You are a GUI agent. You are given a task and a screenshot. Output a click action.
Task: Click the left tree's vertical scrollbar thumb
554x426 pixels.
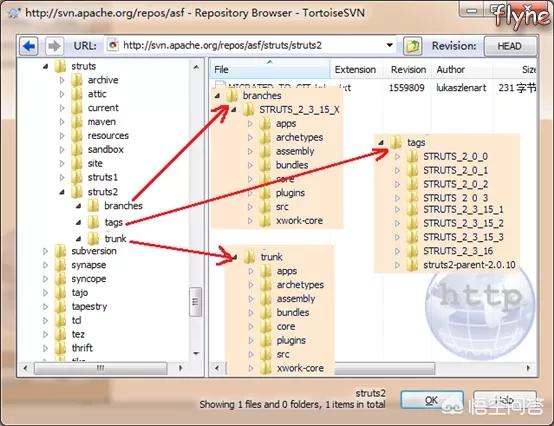point(195,302)
